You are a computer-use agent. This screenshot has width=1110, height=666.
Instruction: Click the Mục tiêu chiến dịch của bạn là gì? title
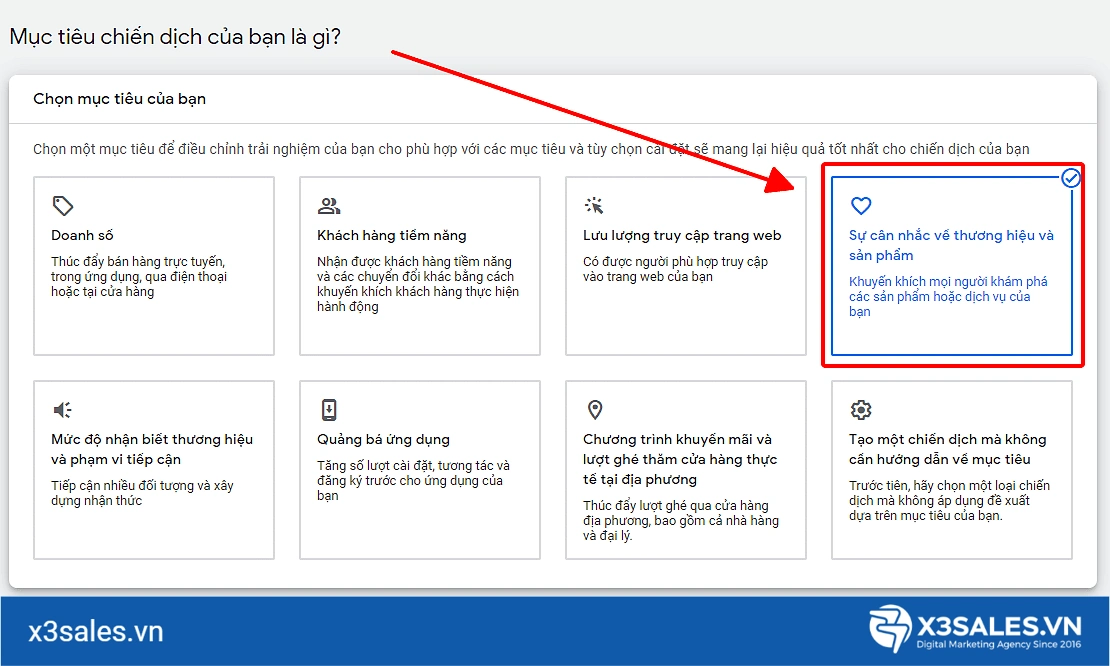175,37
